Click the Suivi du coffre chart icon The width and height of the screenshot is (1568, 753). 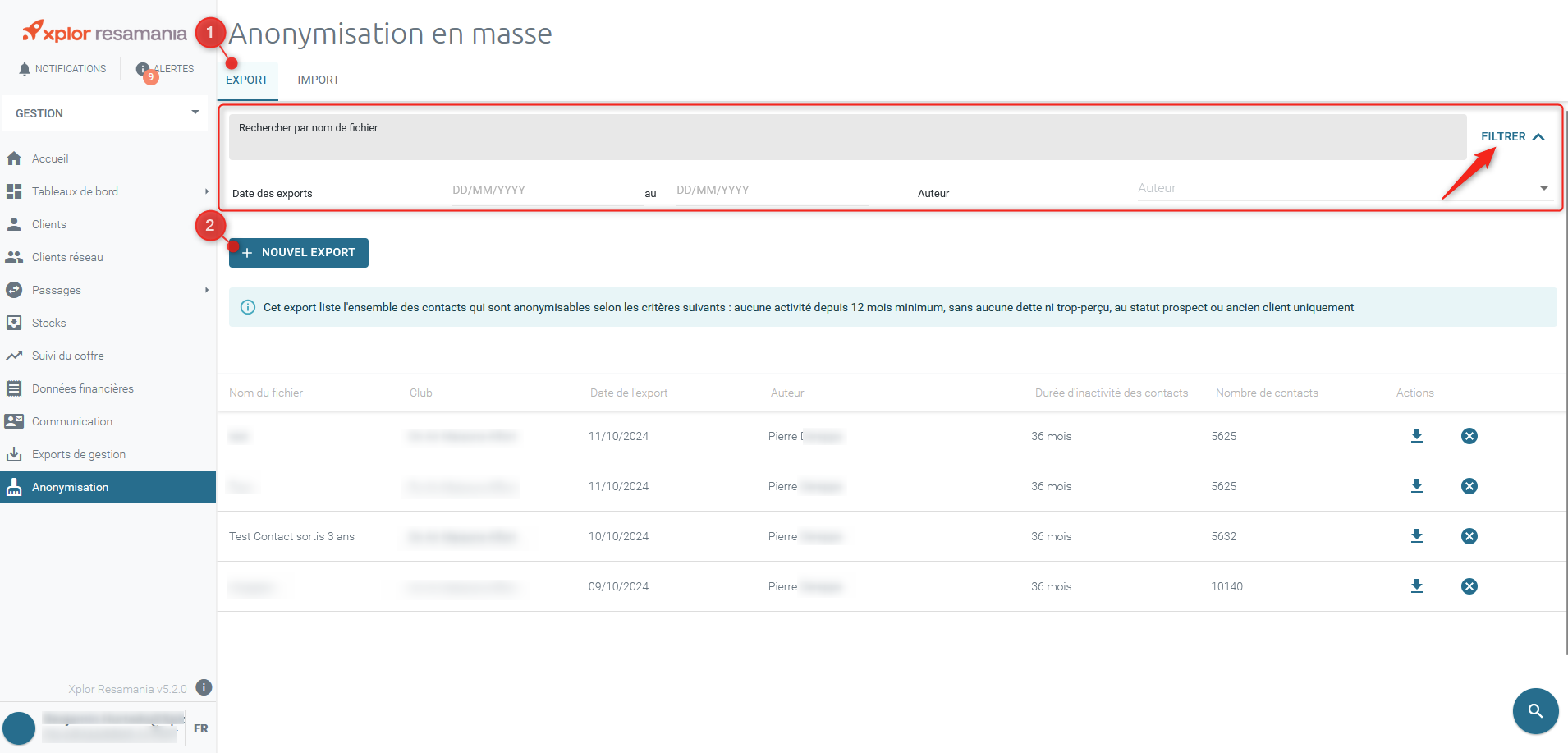point(15,355)
